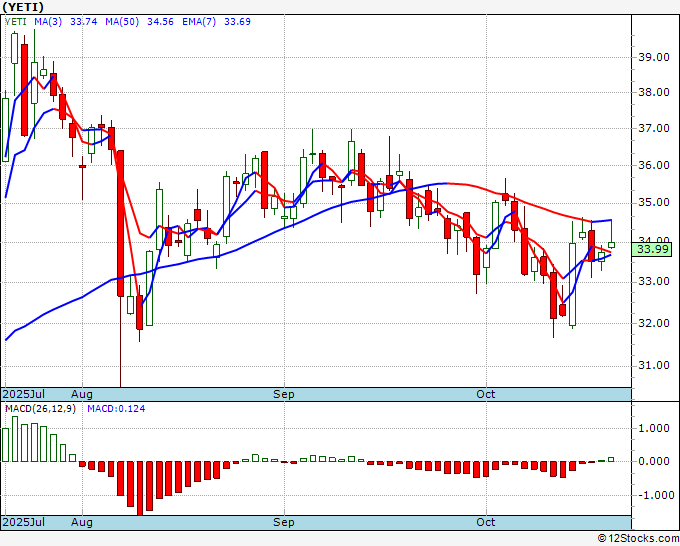Viewport: 680px width, 546px height.
Task: Click the 36.00 price axis label
Action: click(654, 166)
